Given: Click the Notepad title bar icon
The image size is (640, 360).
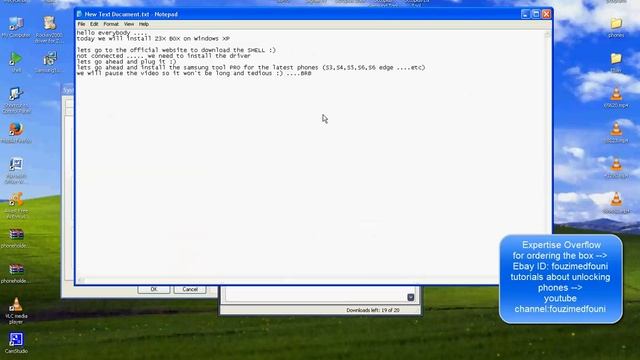Looking at the screenshot, I should pos(80,14).
